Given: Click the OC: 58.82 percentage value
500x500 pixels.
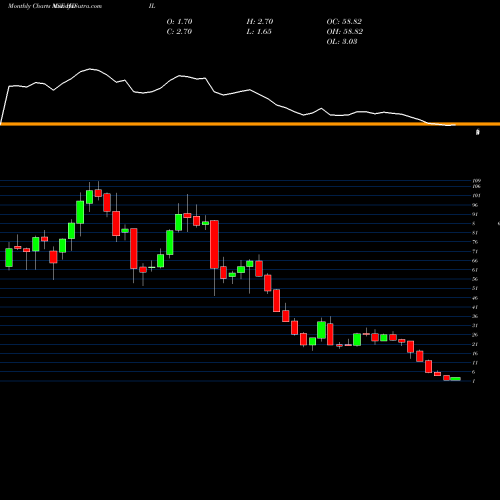Looking at the screenshot, I should pyautogui.click(x=344, y=22).
